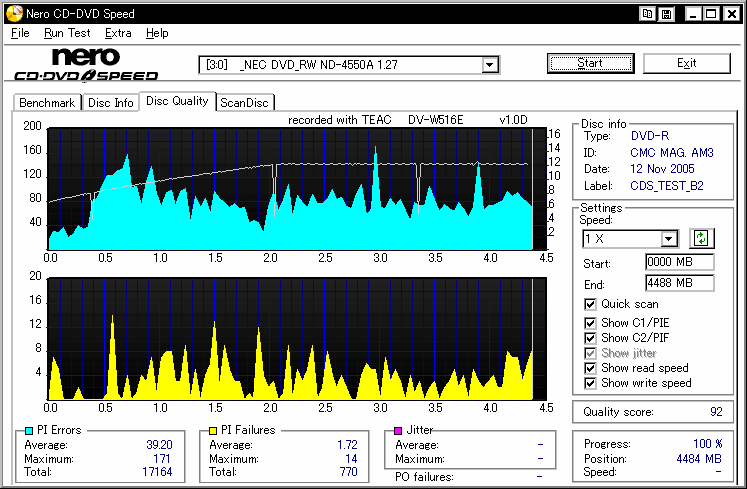Toggle Show read speed checkbox
This screenshot has height=489, width=747.
coord(590,368)
